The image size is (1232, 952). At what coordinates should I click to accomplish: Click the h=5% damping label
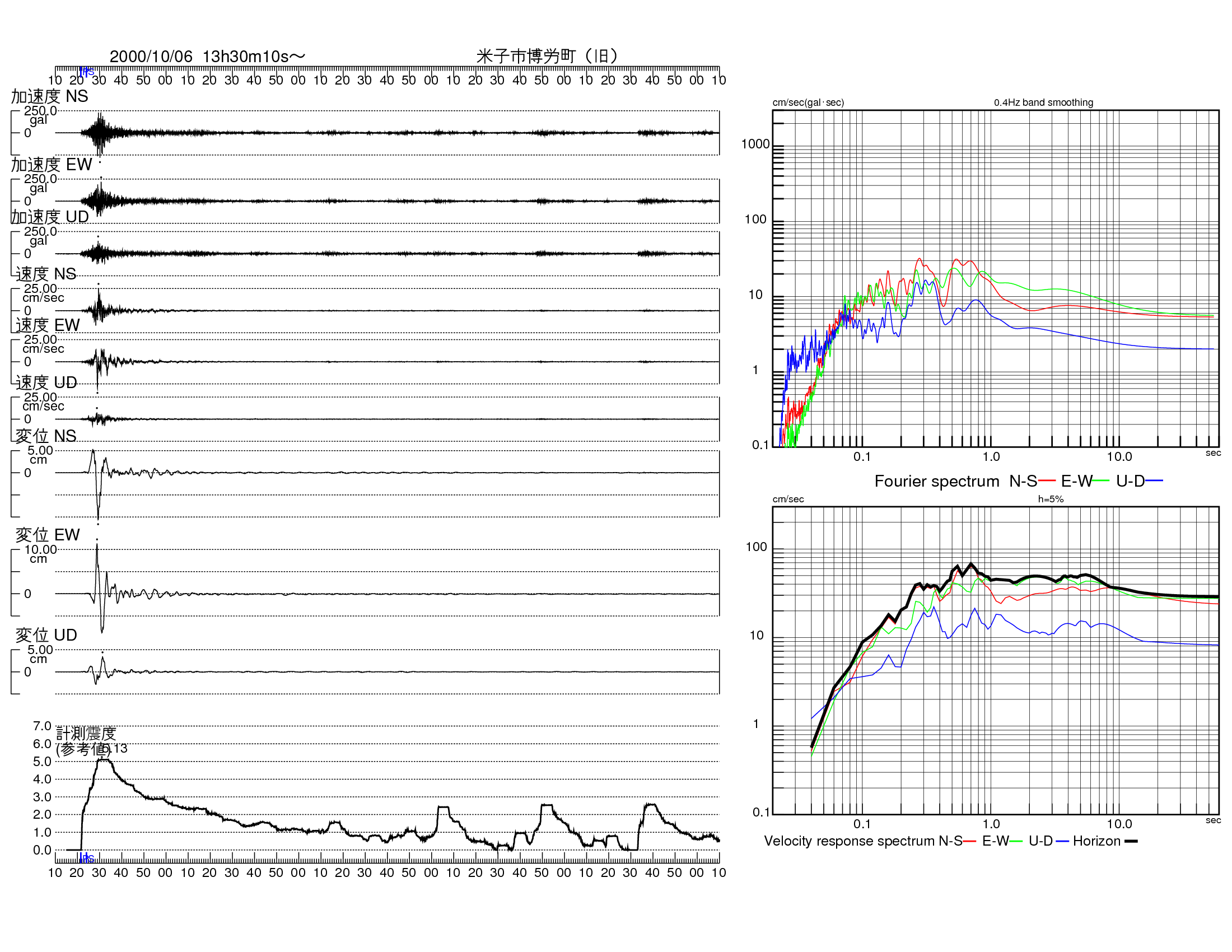tap(1051, 499)
